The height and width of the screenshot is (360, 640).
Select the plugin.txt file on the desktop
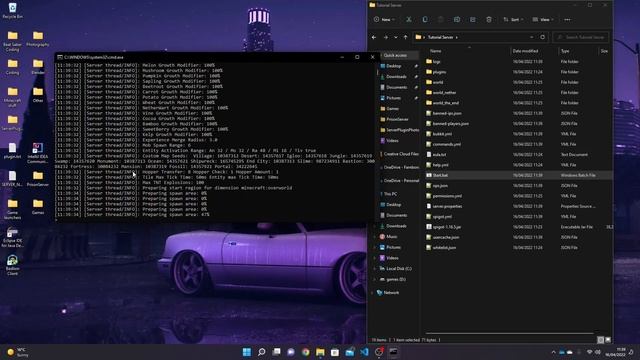click(x=13, y=151)
